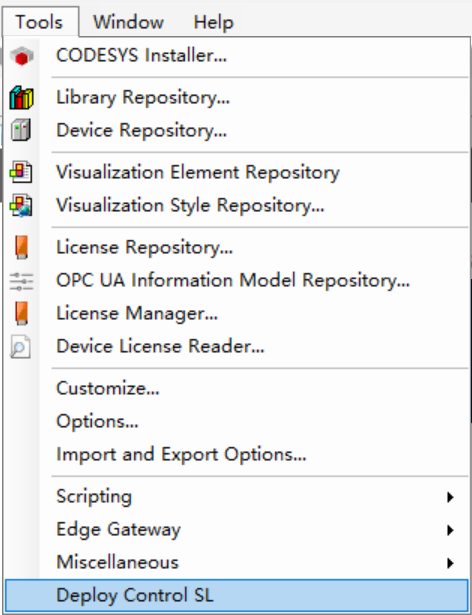Click the sliders icon for OPC UA repository
Image resolution: width=472 pixels, height=615 pixels.
click(x=22, y=280)
